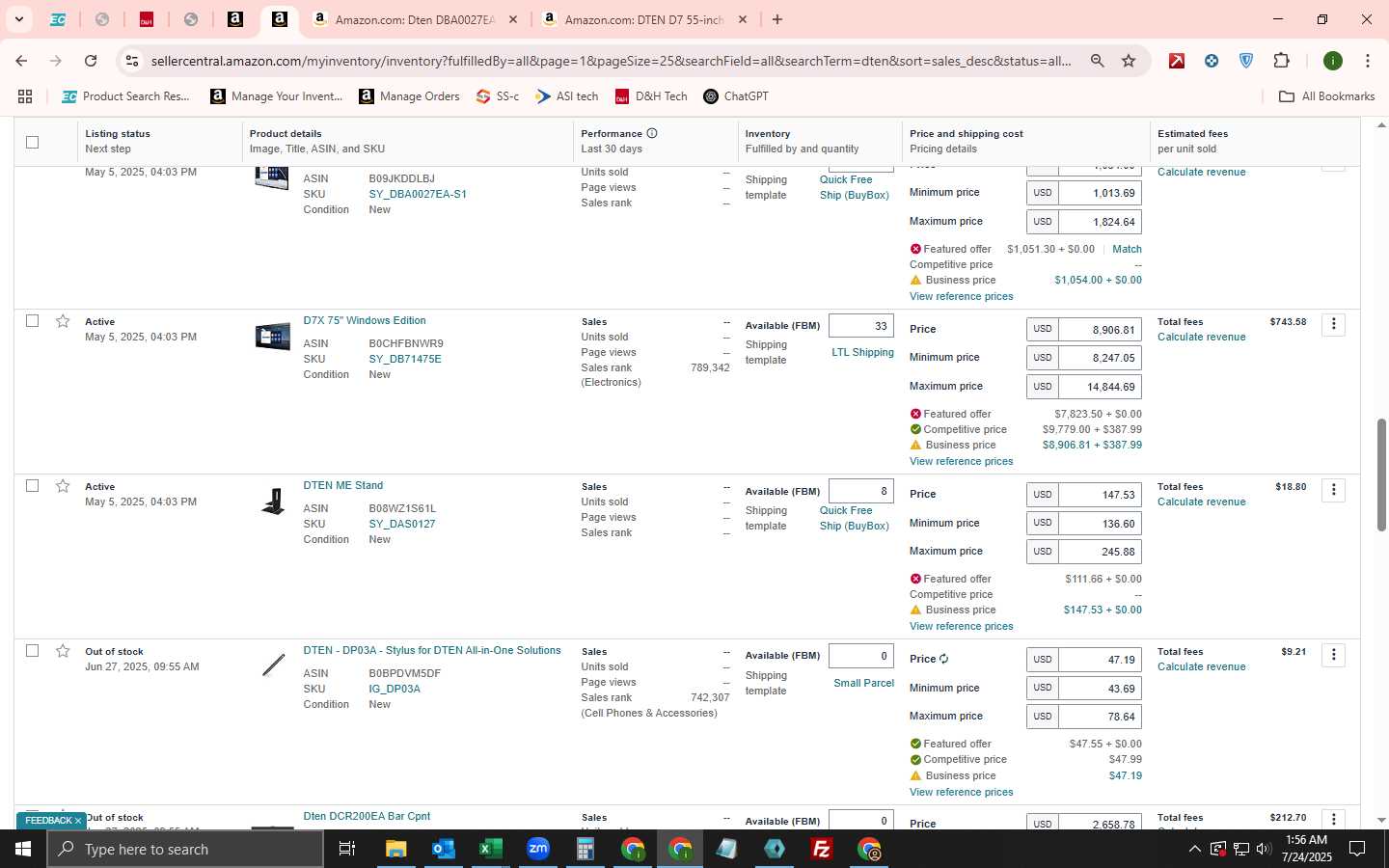Open kebab menu for DP03A Stylus row
This screenshot has height=868, width=1389.
point(1333,655)
